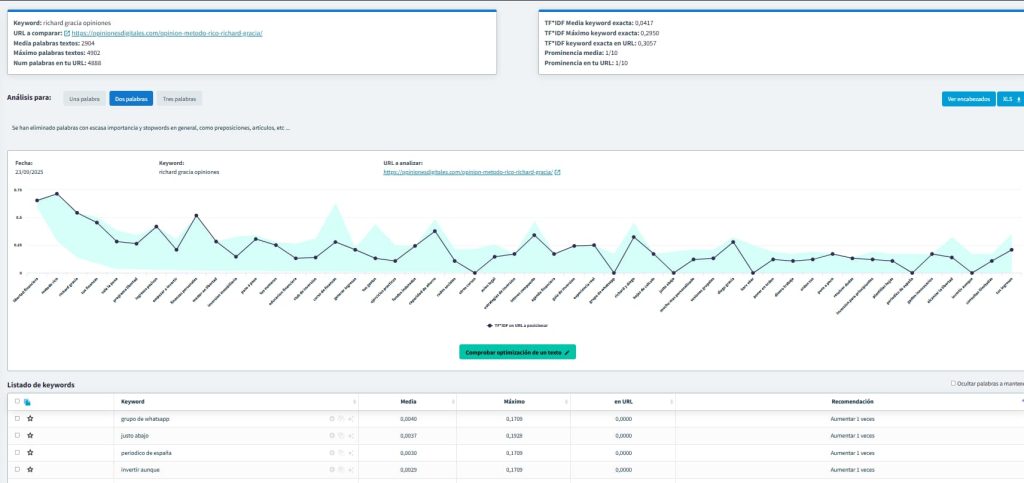Click middle action icon in 'justo abajo' row
The height and width of the screenshot is (483, 1024).
(341, 435)
